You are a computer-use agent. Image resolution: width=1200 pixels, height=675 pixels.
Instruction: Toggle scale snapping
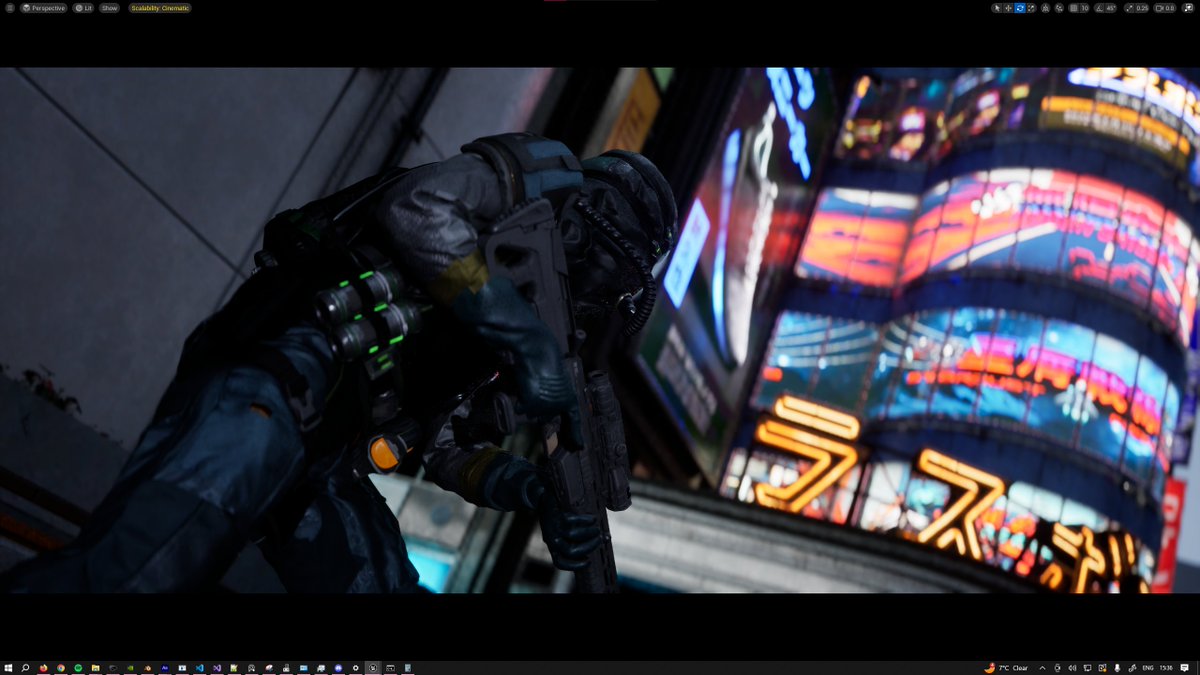1130,8
